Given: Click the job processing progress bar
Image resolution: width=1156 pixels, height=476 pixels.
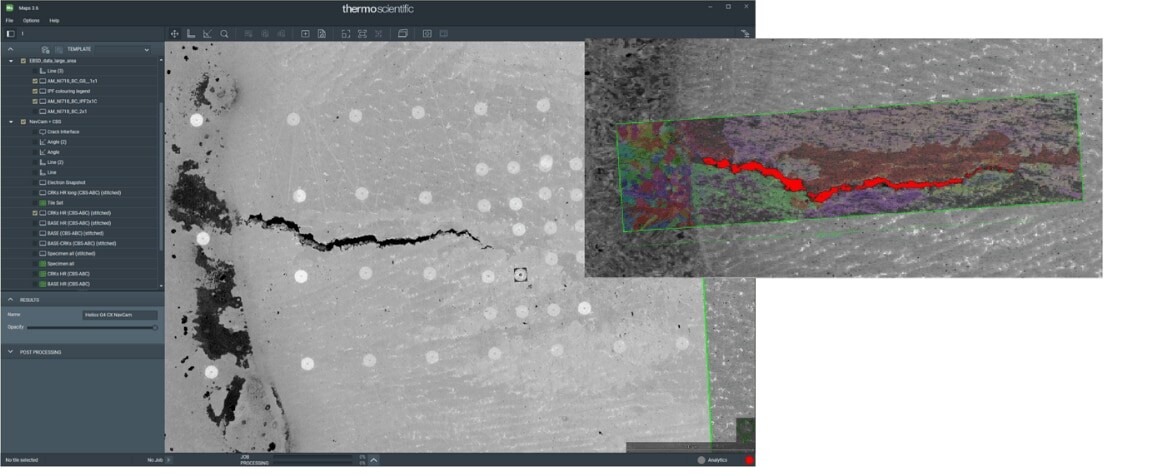Looking at the screenshot, I should [x=312, y=458].
